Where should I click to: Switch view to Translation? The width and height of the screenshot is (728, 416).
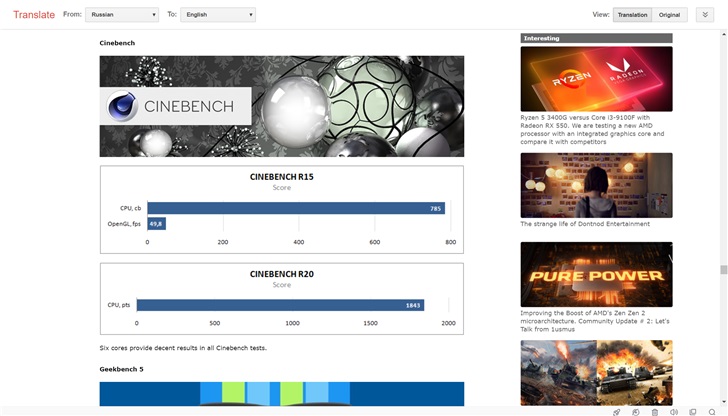coord(632,15)
